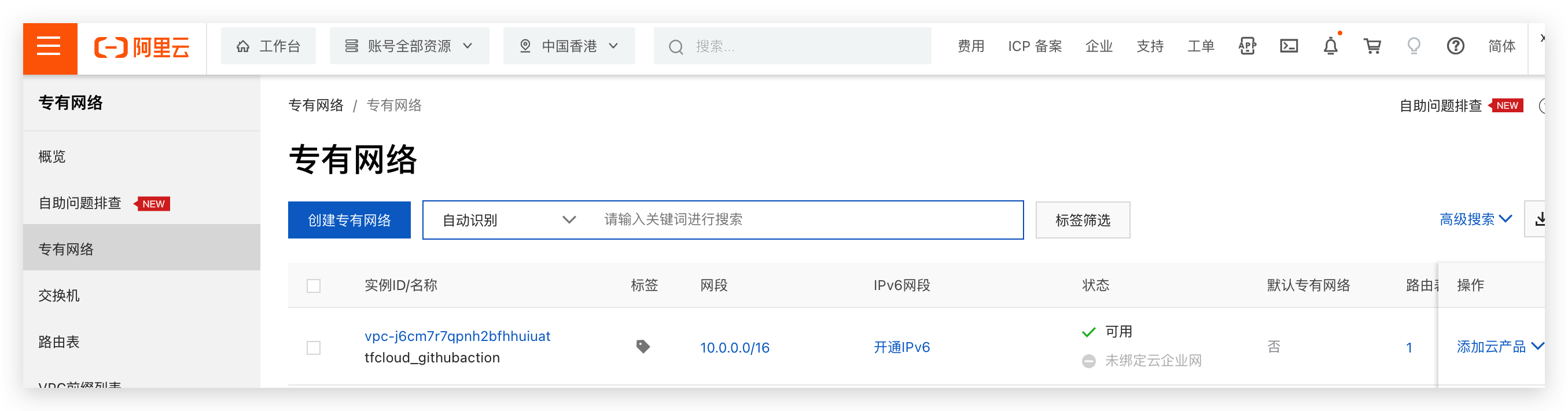
Task: Open the help question-mark icon
Action: pos(1455,46)
